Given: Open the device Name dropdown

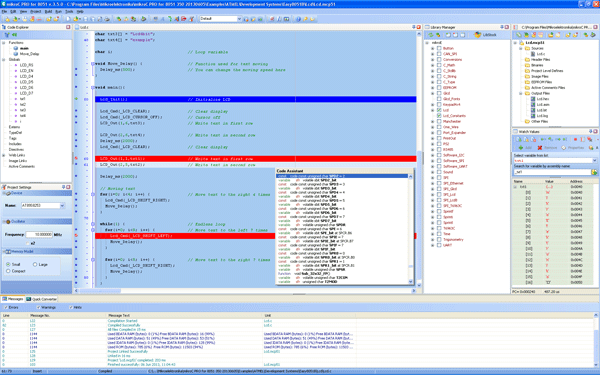Looking at the screenshot, I should pyautogui.click(x=62, y=205).
